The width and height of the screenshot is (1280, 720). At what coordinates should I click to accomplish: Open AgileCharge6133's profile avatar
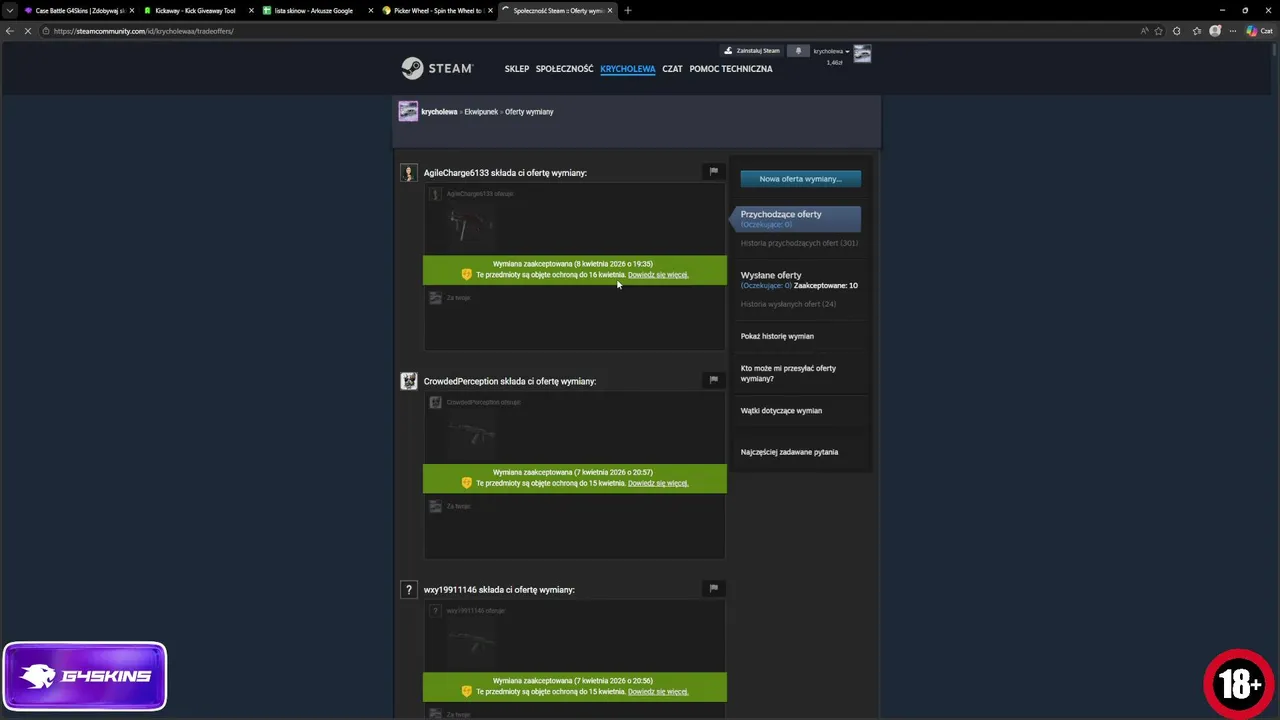point(408,173)
